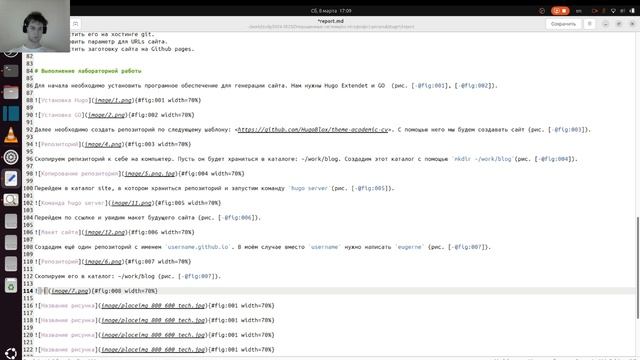The width and height of the screenshot is (640, 360).
Task: Click caption 'Копирование репозитория' on line 98
Action: point(80,174)
